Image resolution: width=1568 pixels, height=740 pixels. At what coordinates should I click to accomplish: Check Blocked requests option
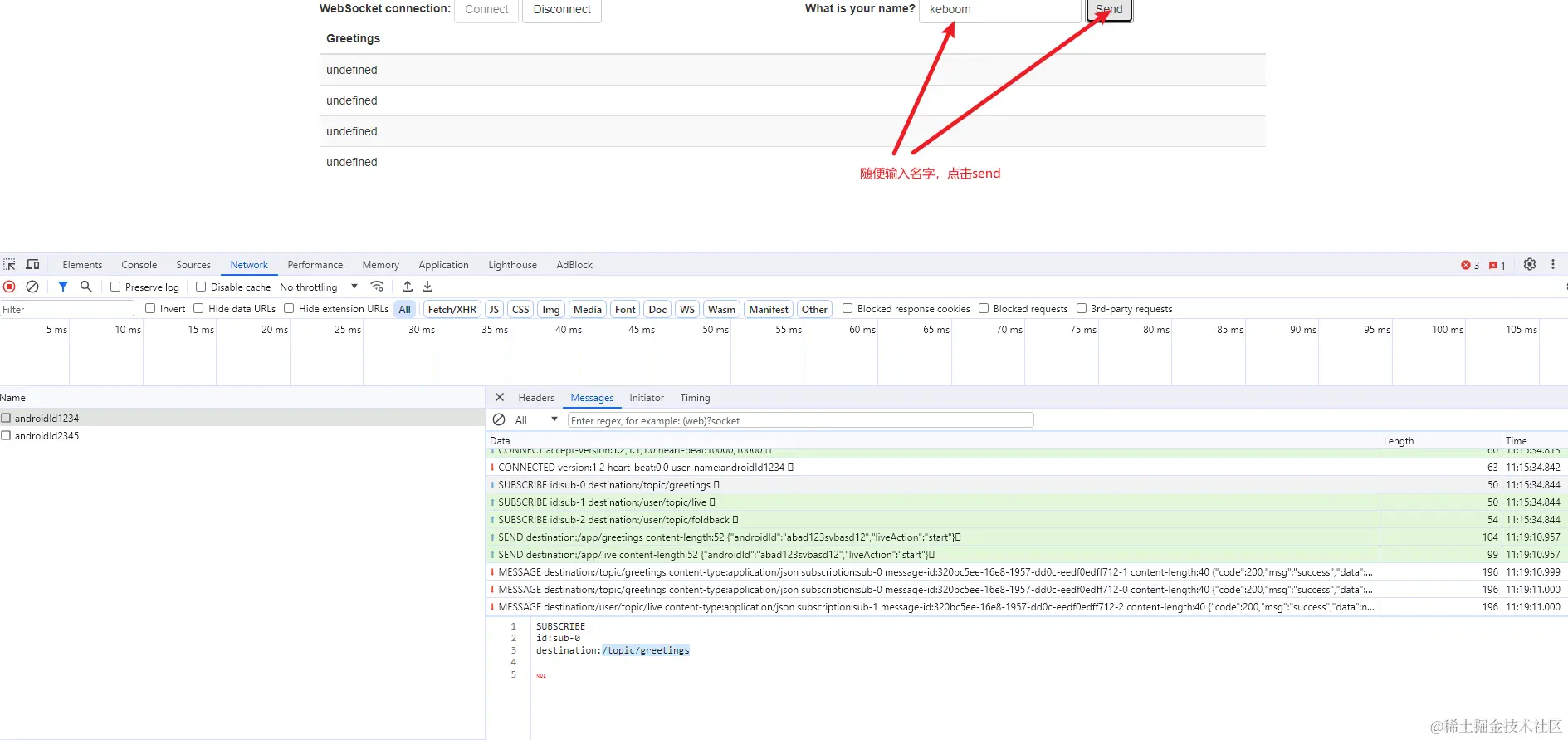pos(984,308)
